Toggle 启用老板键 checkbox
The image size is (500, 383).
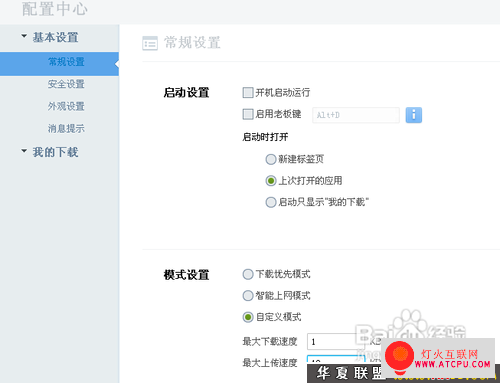point(248,114)
